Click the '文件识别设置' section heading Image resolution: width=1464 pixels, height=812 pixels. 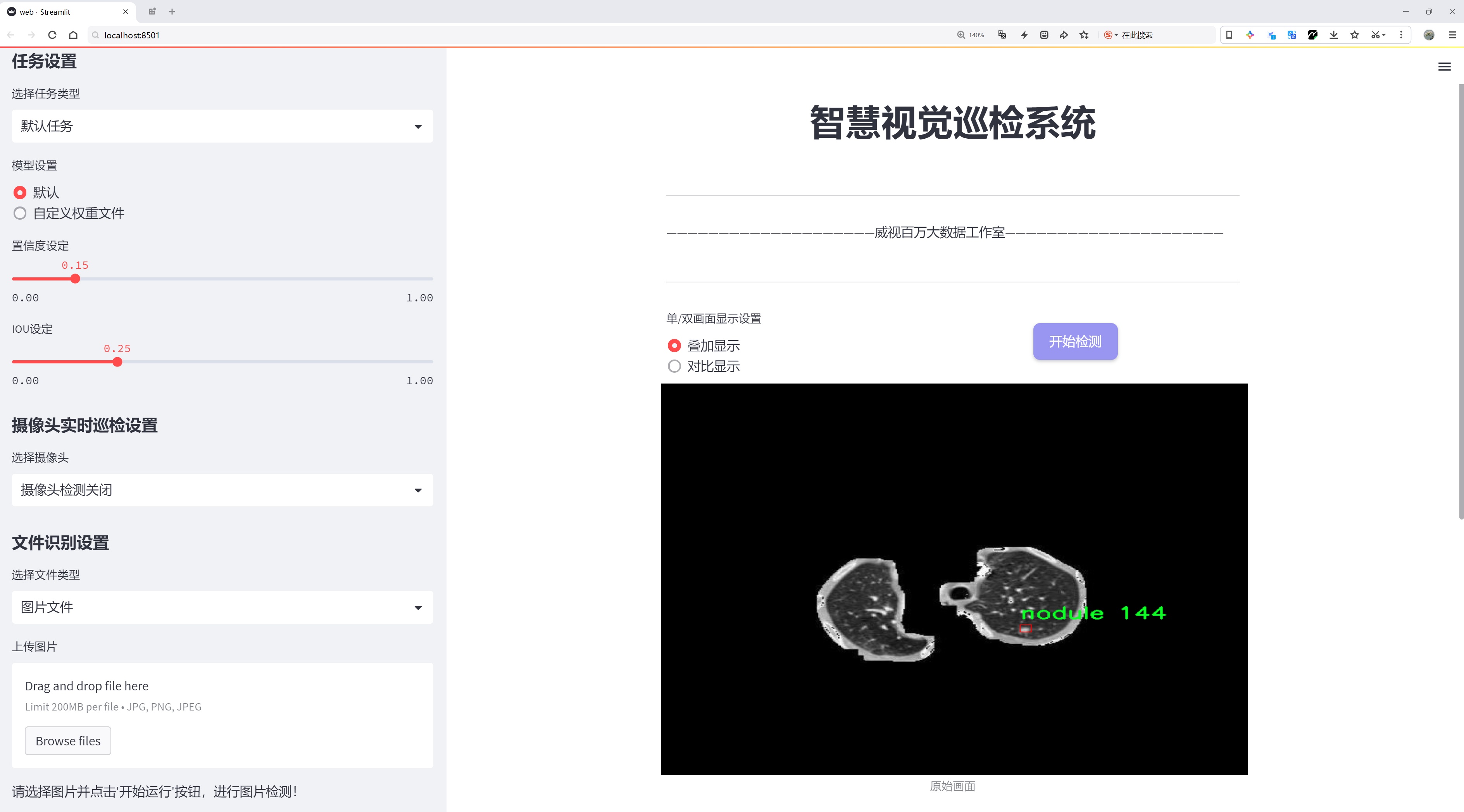pyautogui.click(x=60, y=543)
